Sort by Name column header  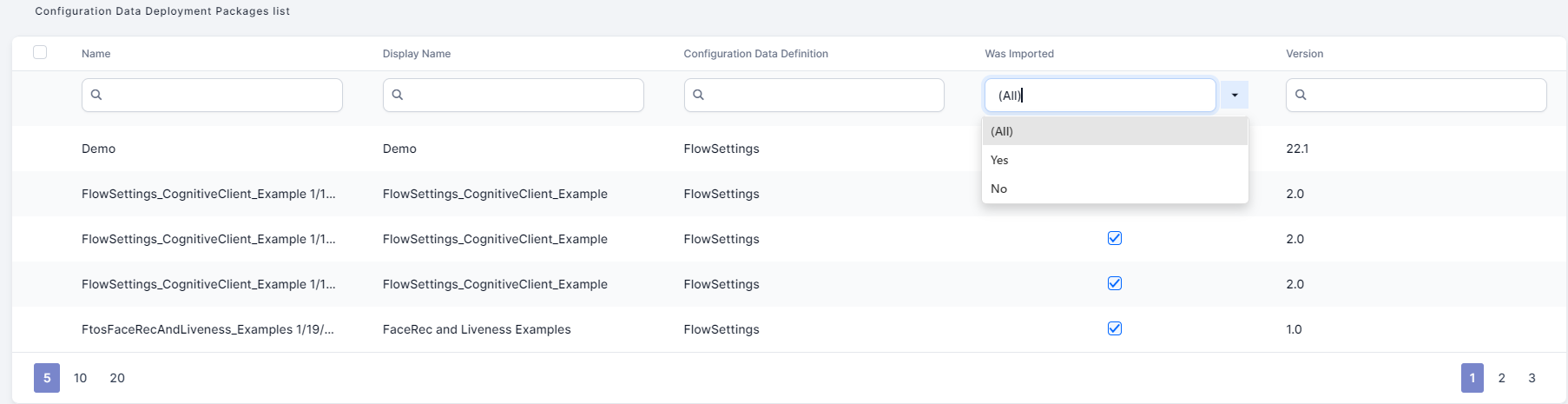coord(96,54)
